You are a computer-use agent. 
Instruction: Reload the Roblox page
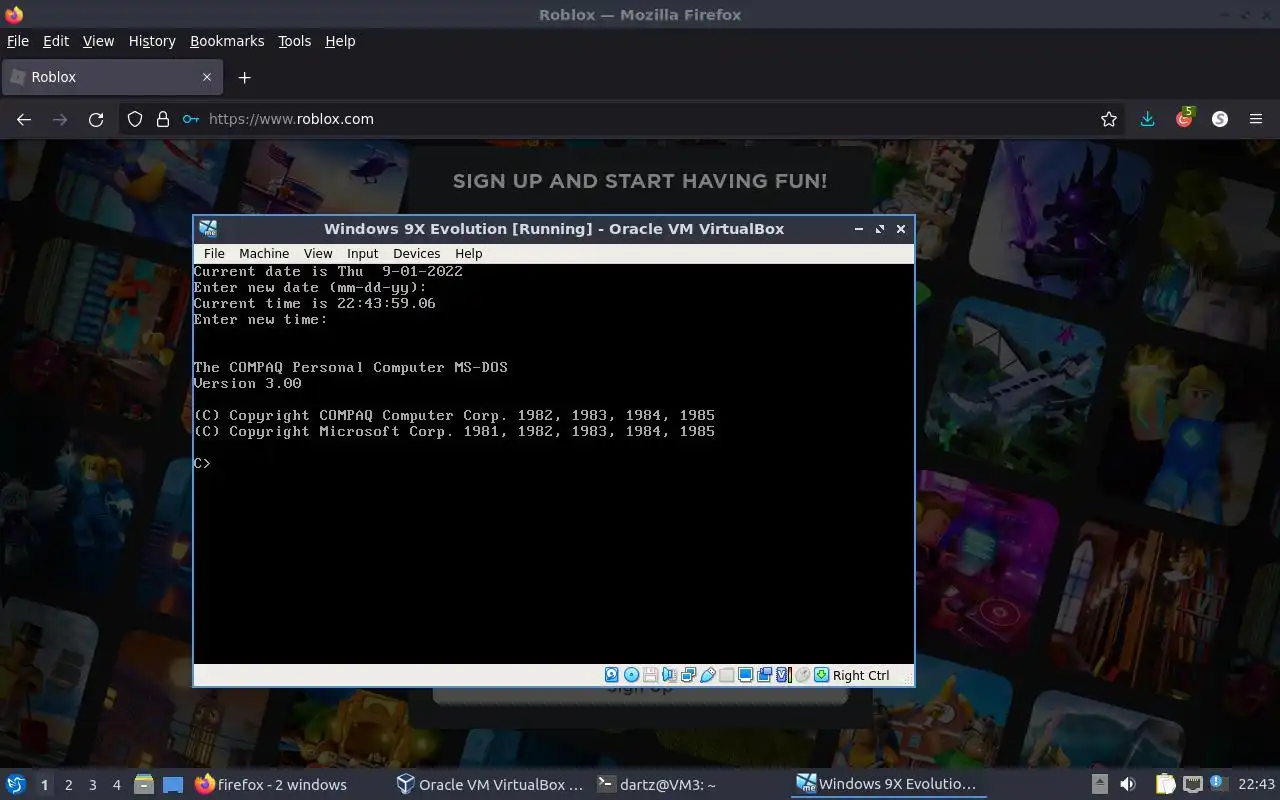pyautogui.click(x=96, y=119)
